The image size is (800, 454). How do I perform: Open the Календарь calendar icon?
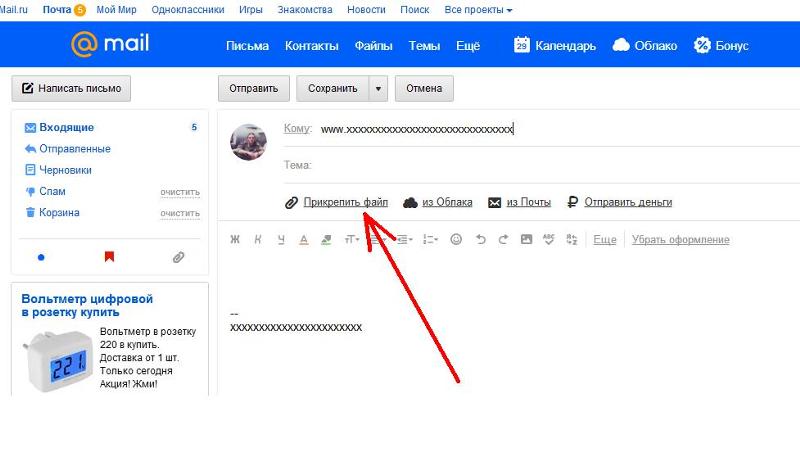[x=521, y=45]
